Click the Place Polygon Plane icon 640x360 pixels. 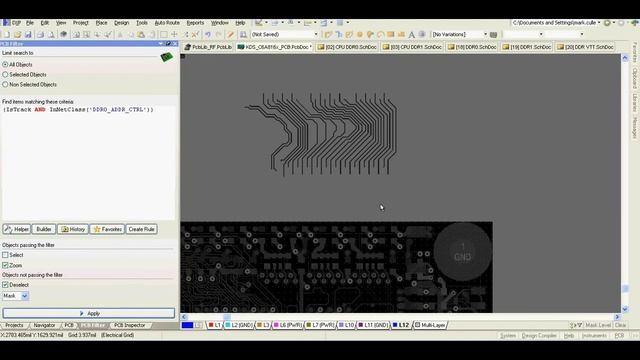pyautogui.click(x=401, y=35)
